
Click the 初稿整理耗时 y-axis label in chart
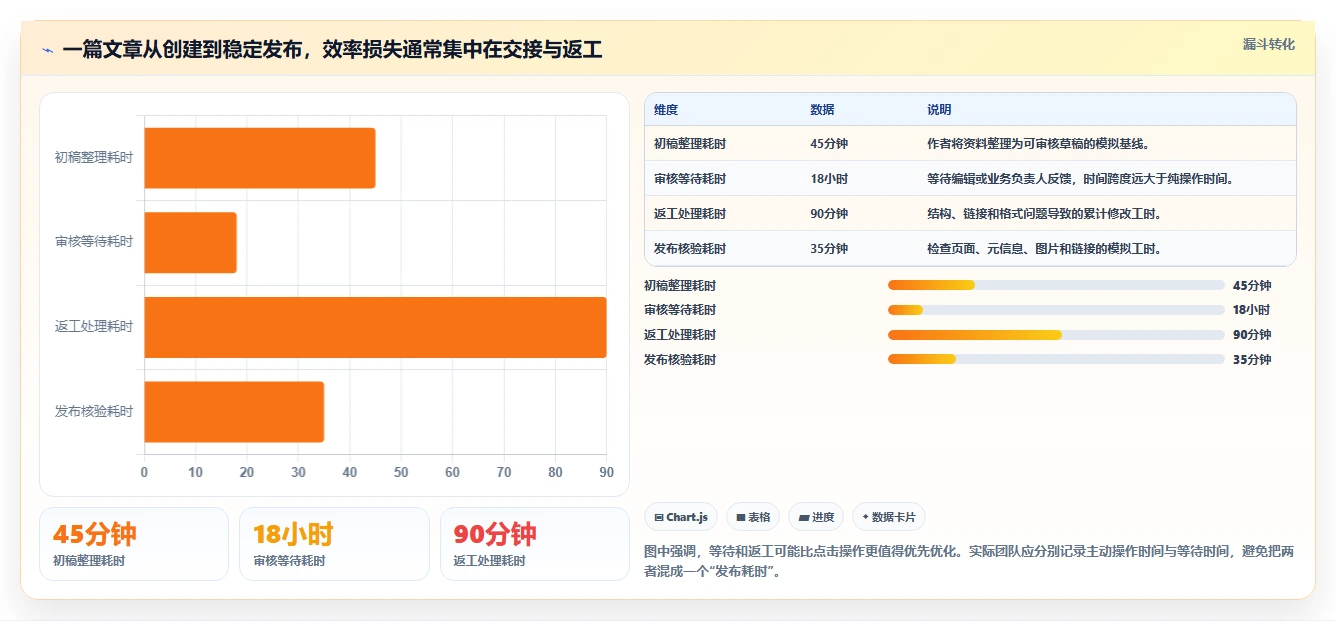pos(94,158)
